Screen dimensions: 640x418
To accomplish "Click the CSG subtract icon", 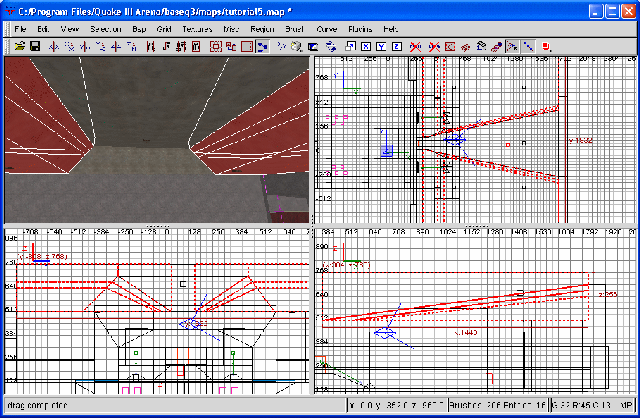I will click(x=231, y=47).
